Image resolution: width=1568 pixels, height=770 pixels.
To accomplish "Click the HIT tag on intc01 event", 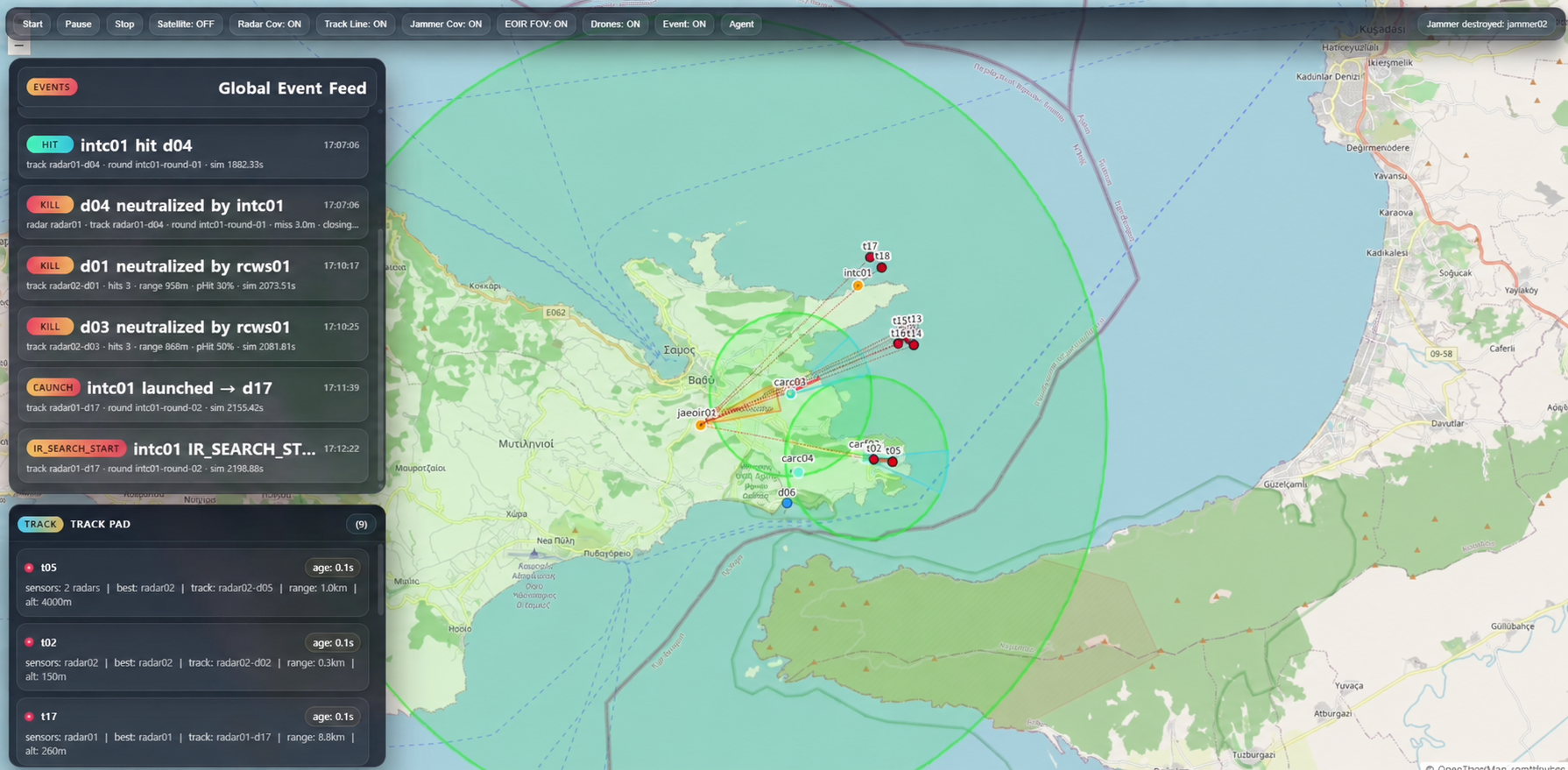I will [50, 145].
